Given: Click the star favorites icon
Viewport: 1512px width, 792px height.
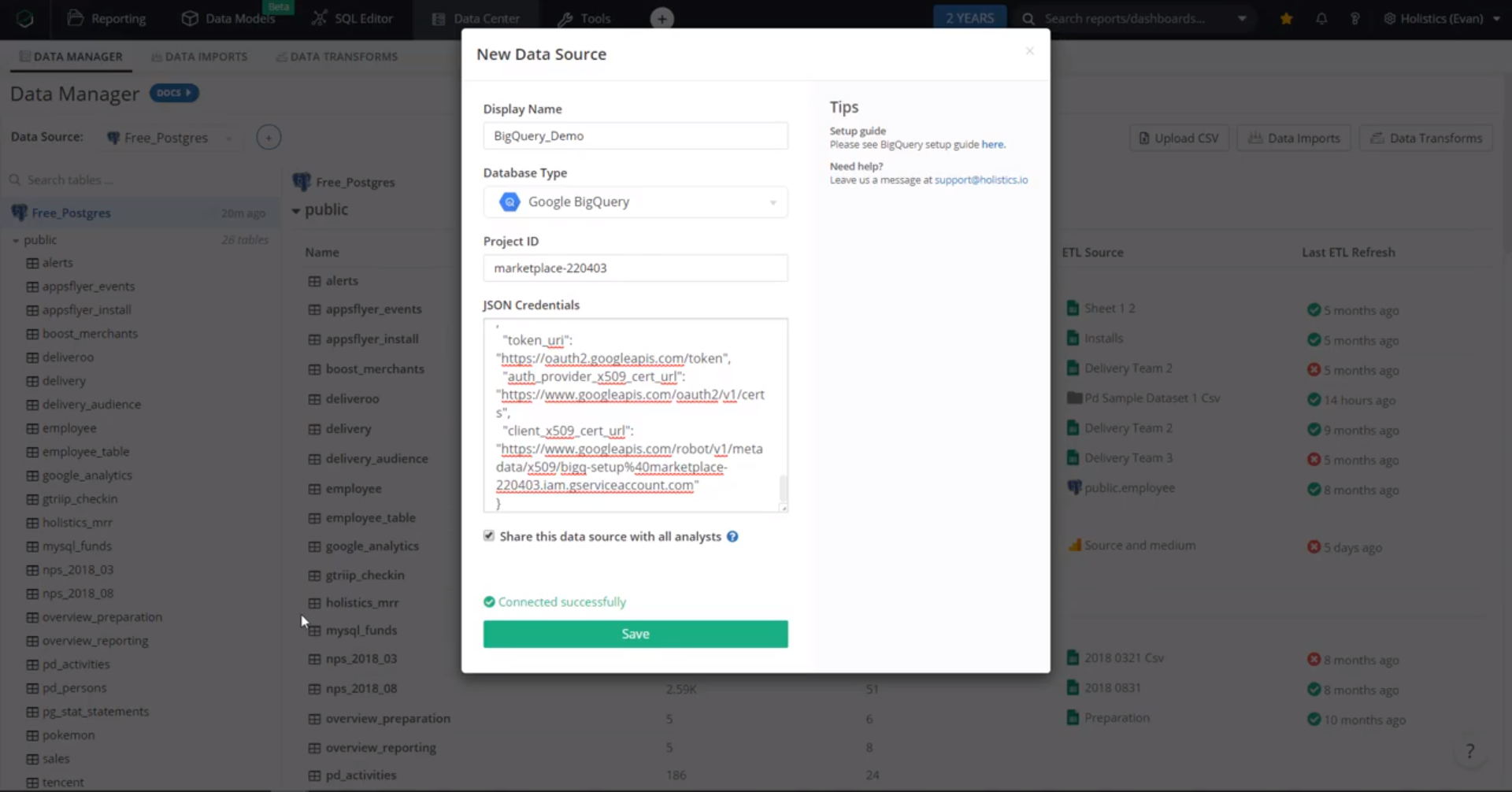Looking at the screenshot, I should coord(1286,18).
